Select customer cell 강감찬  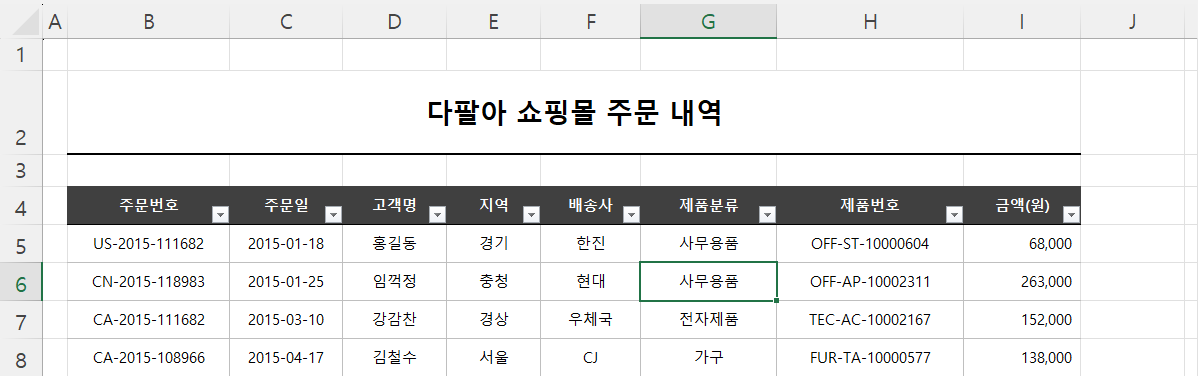[x=394, y=319]
